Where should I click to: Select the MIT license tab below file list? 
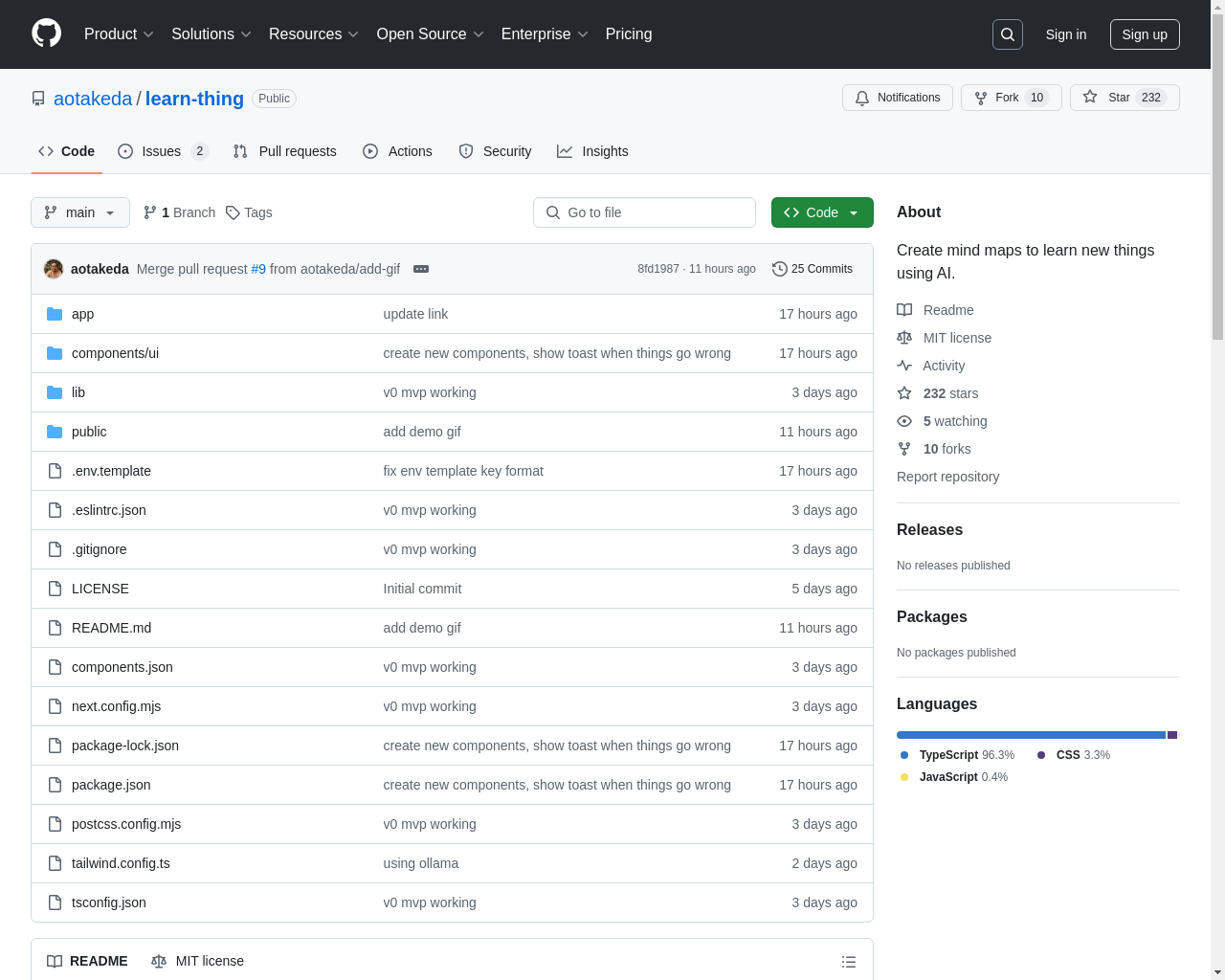(197, 961)
